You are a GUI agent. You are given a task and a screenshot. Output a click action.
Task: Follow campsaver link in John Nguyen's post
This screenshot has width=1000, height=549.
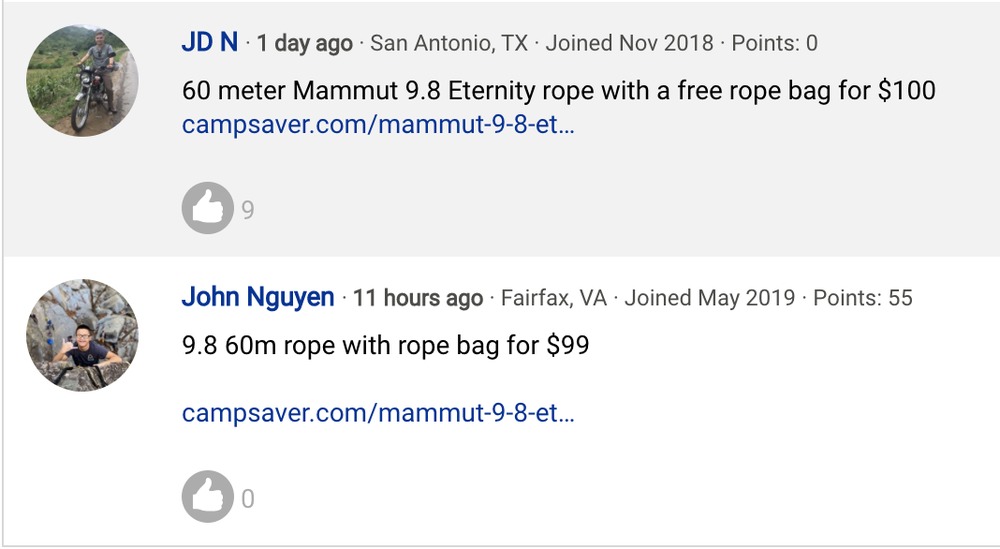tap(378, 412)
